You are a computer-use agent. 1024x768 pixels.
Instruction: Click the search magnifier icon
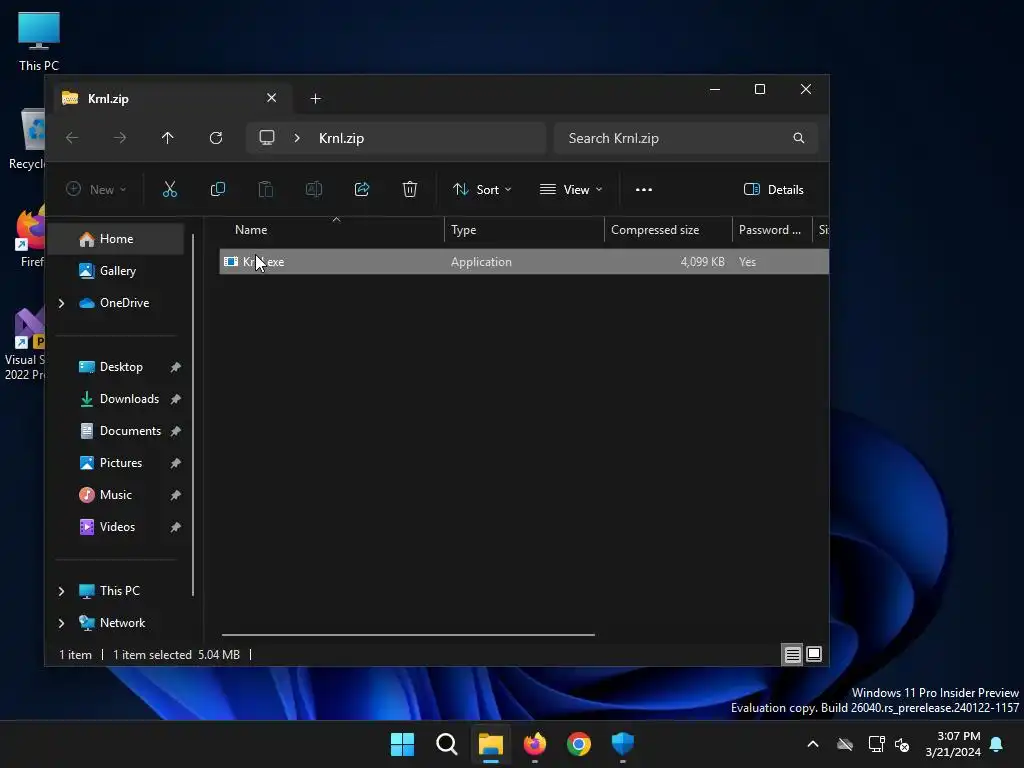coord(799,138)
